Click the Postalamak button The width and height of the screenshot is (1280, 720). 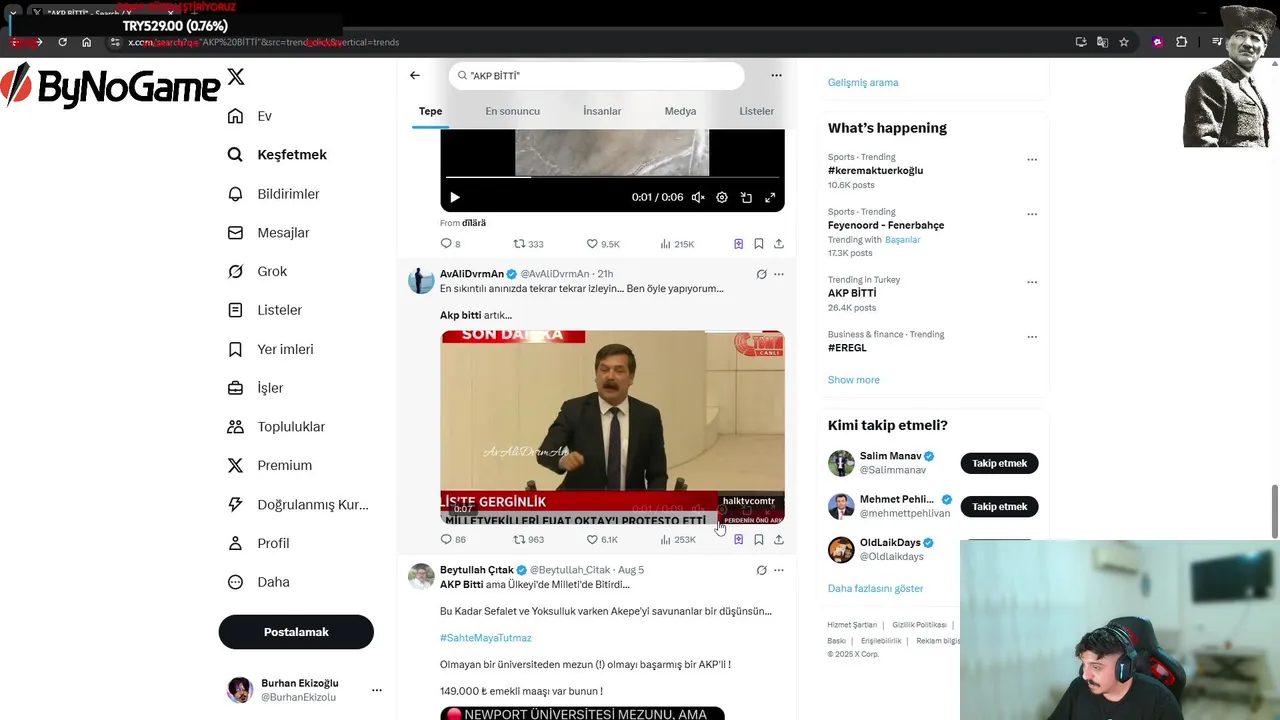click(x=296, y=632)
